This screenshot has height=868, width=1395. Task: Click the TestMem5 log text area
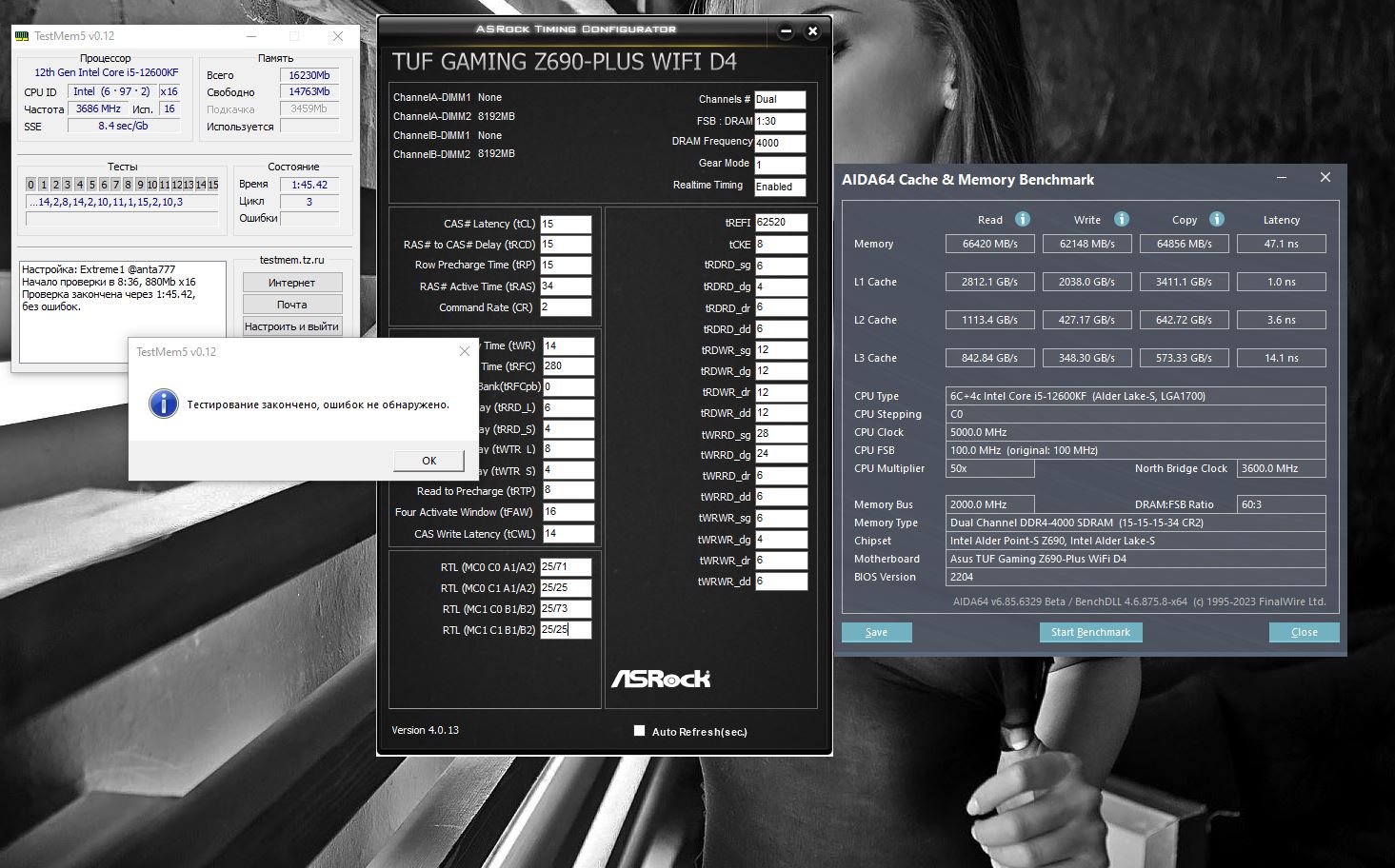pyautogui.click(x=123, y=312)
